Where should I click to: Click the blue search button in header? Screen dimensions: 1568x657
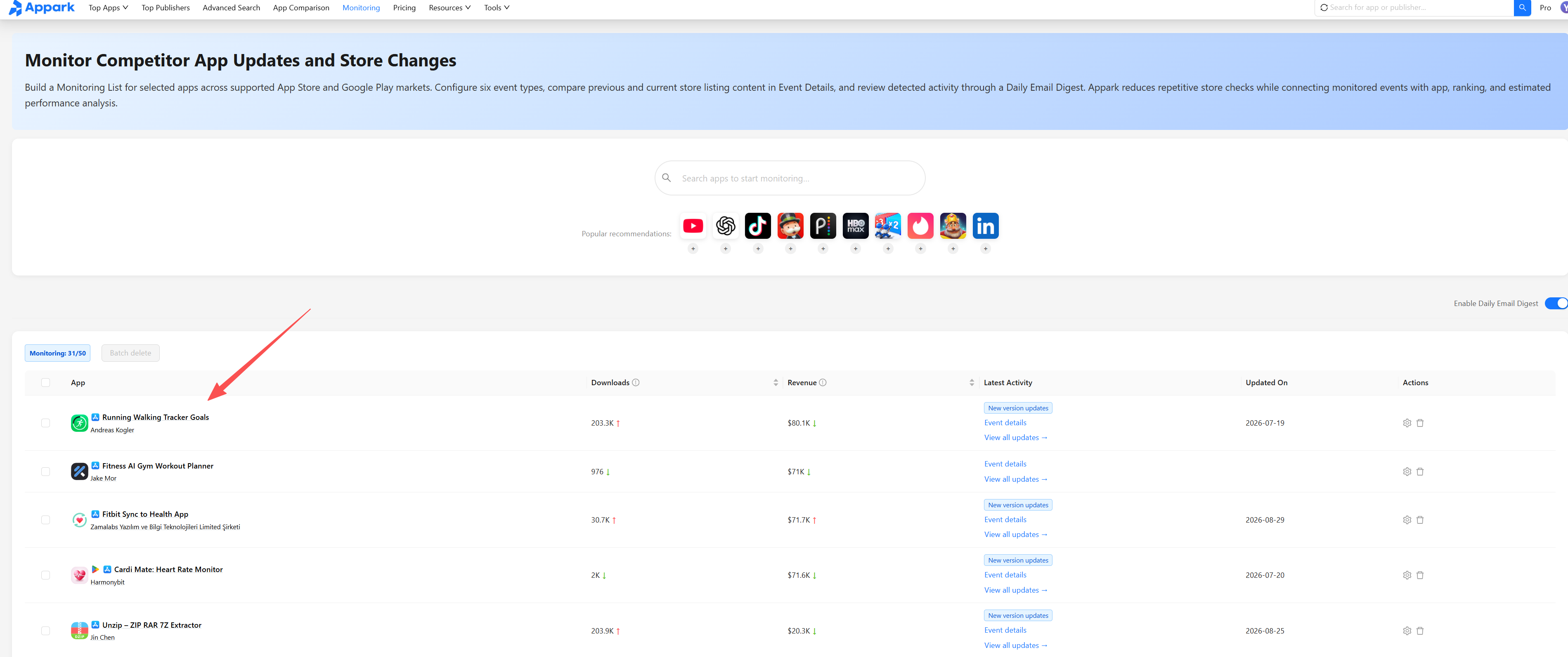click(x=1522, y=8)
